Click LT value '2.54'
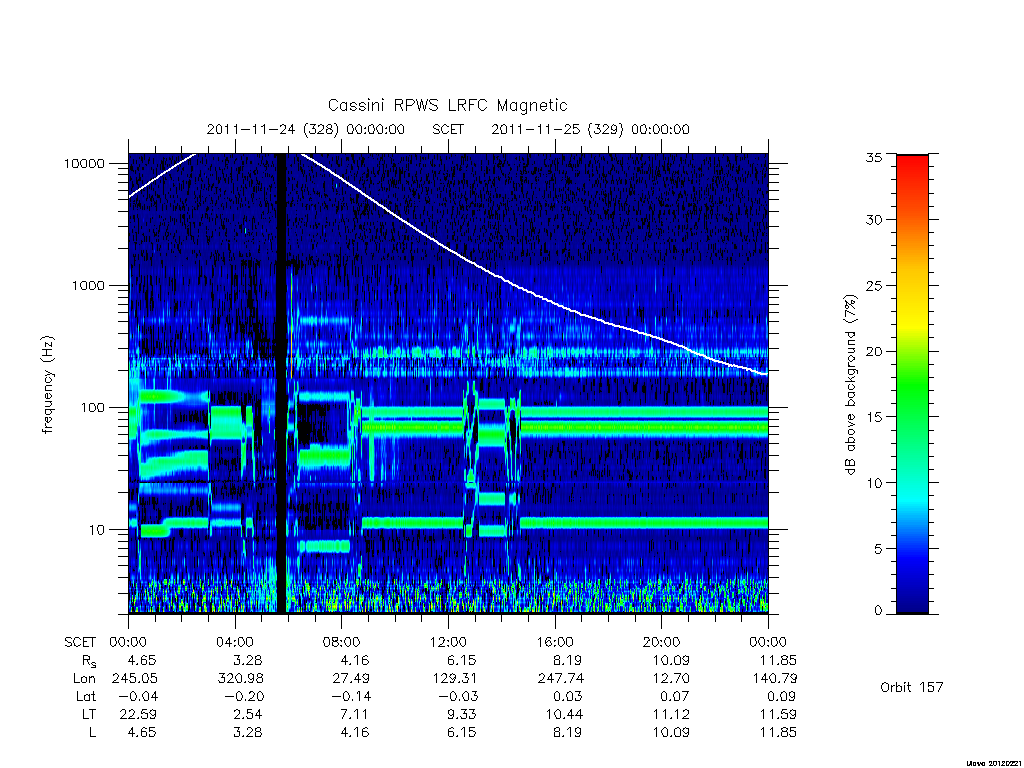The height and width of the screenshot is (768, 1024). click(248, 714)
